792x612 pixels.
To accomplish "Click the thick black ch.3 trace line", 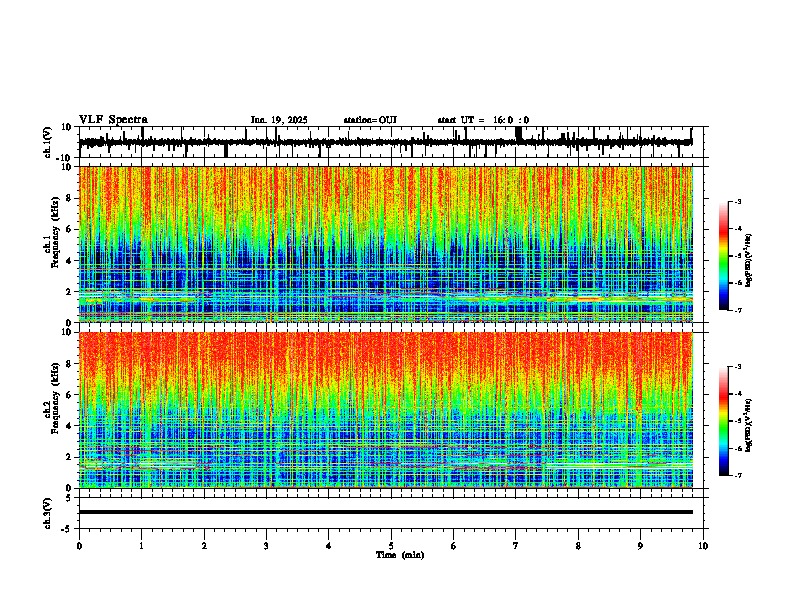I will pos(386,512).
